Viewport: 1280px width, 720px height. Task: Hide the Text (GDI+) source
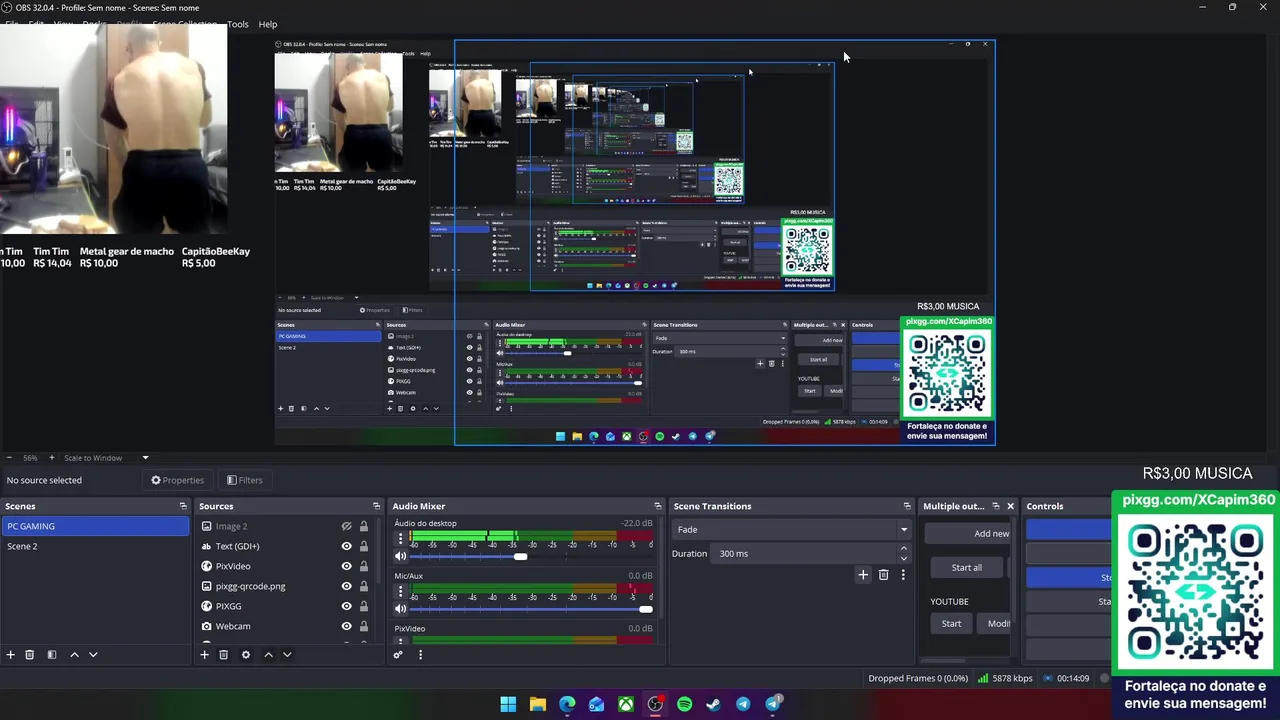[x=346, y=546]
